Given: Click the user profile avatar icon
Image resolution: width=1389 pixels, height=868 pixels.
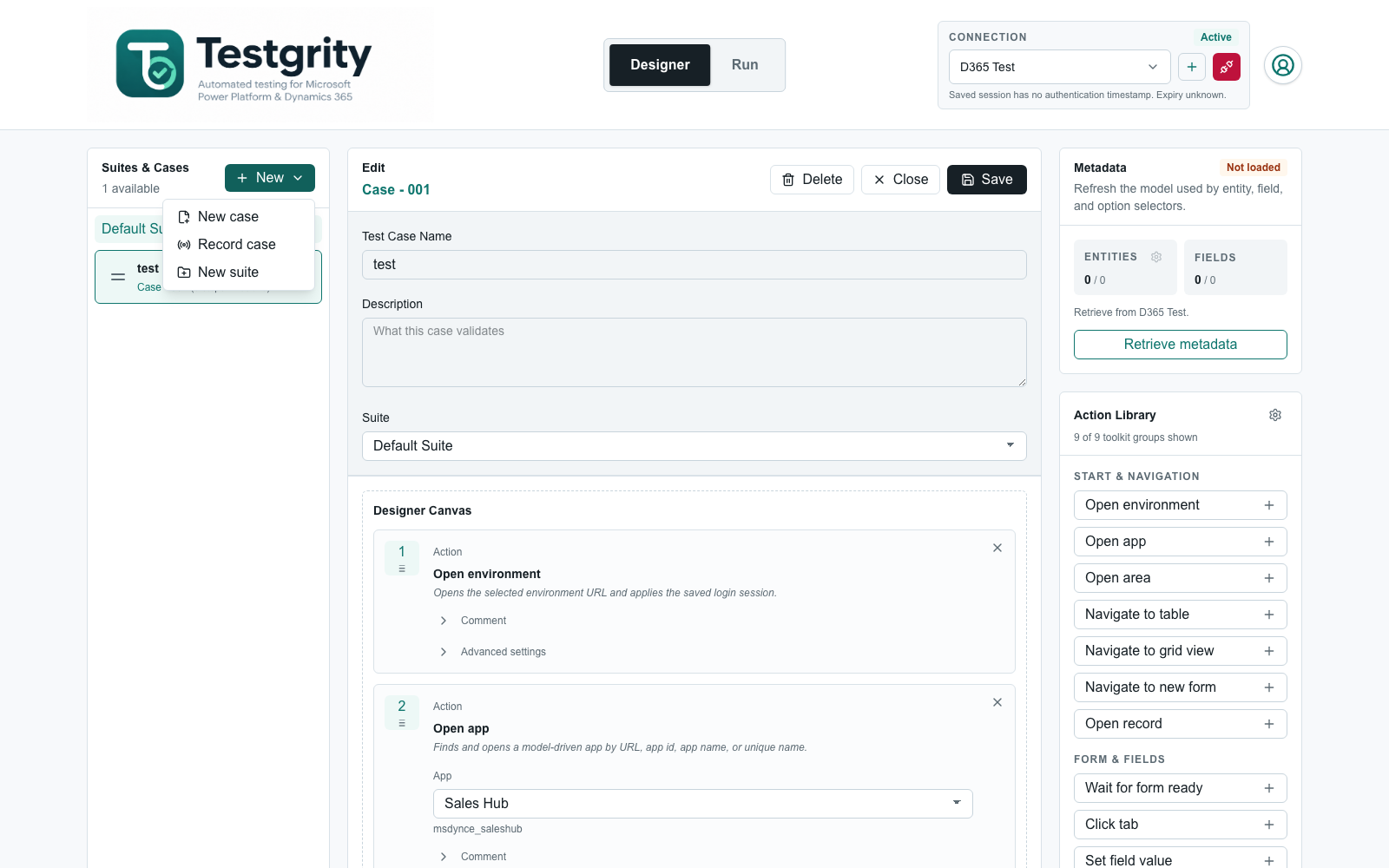Looking at the screenshot, I should tap(1283, 65).
